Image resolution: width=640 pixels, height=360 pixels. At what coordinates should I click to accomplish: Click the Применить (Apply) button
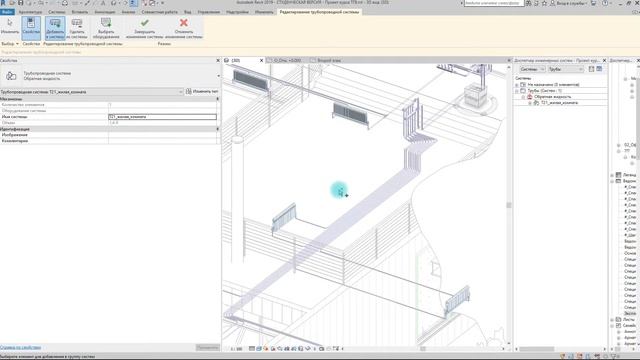[x=208, y=347]
